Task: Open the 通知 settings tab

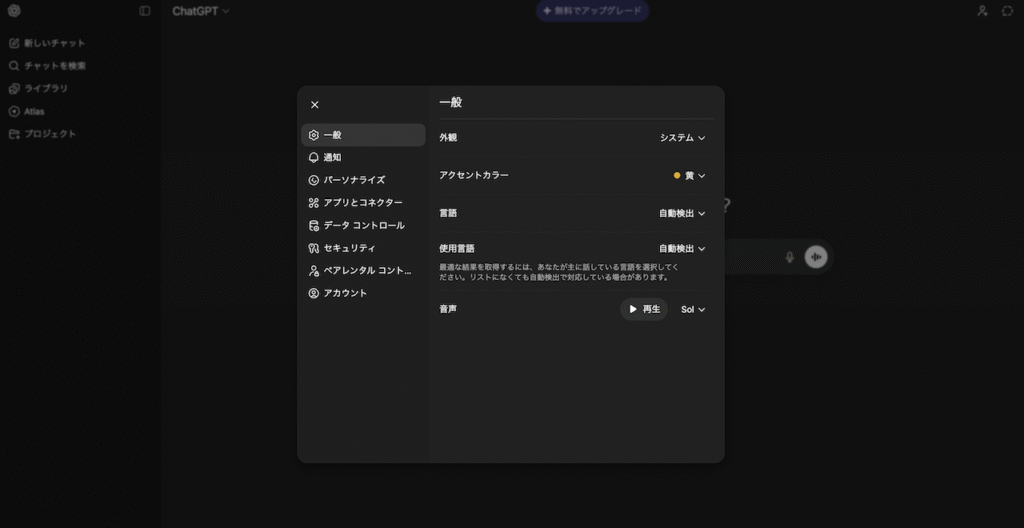Action: pyautogui.click(x=363, y=158)
